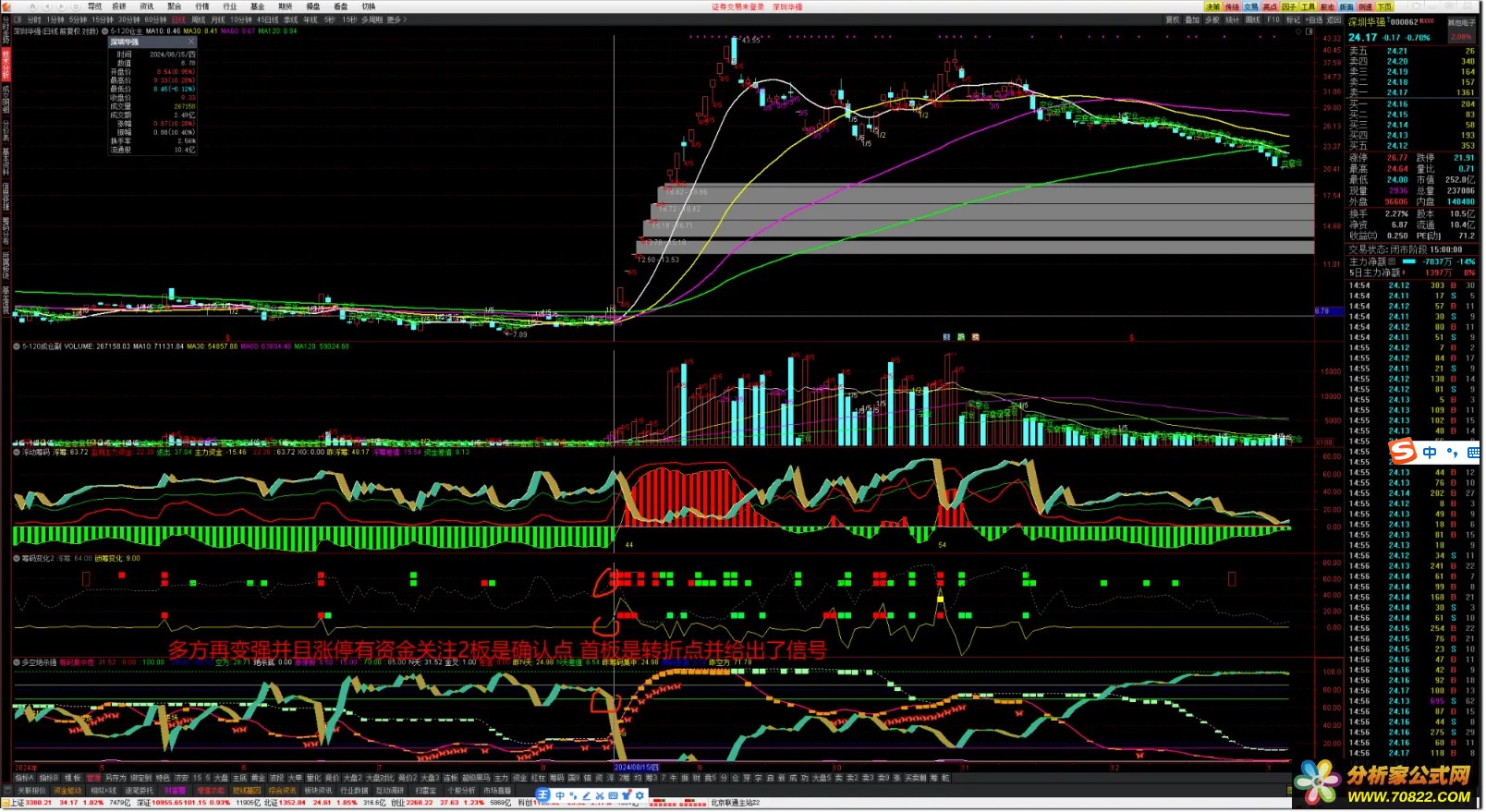Select the 指标A indicator tab

click(x=24, y=778)
